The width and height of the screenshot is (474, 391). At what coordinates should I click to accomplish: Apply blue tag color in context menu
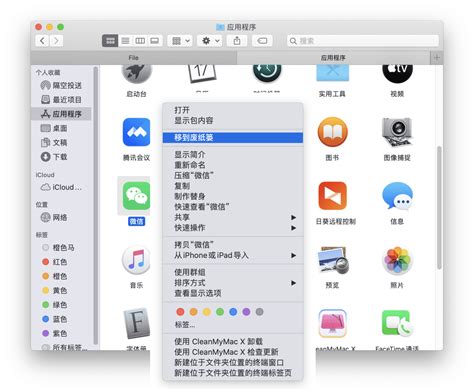click(x=233, y=312)
